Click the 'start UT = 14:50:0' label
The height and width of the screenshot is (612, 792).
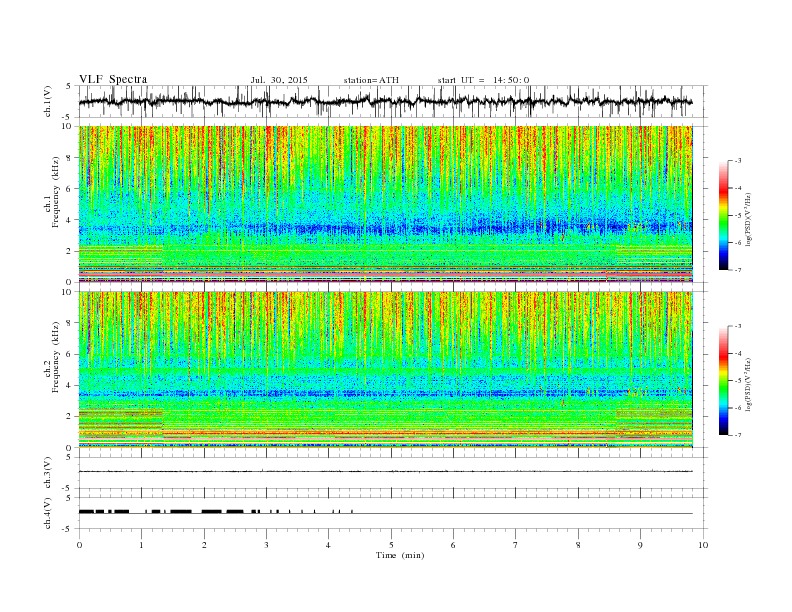483,80
